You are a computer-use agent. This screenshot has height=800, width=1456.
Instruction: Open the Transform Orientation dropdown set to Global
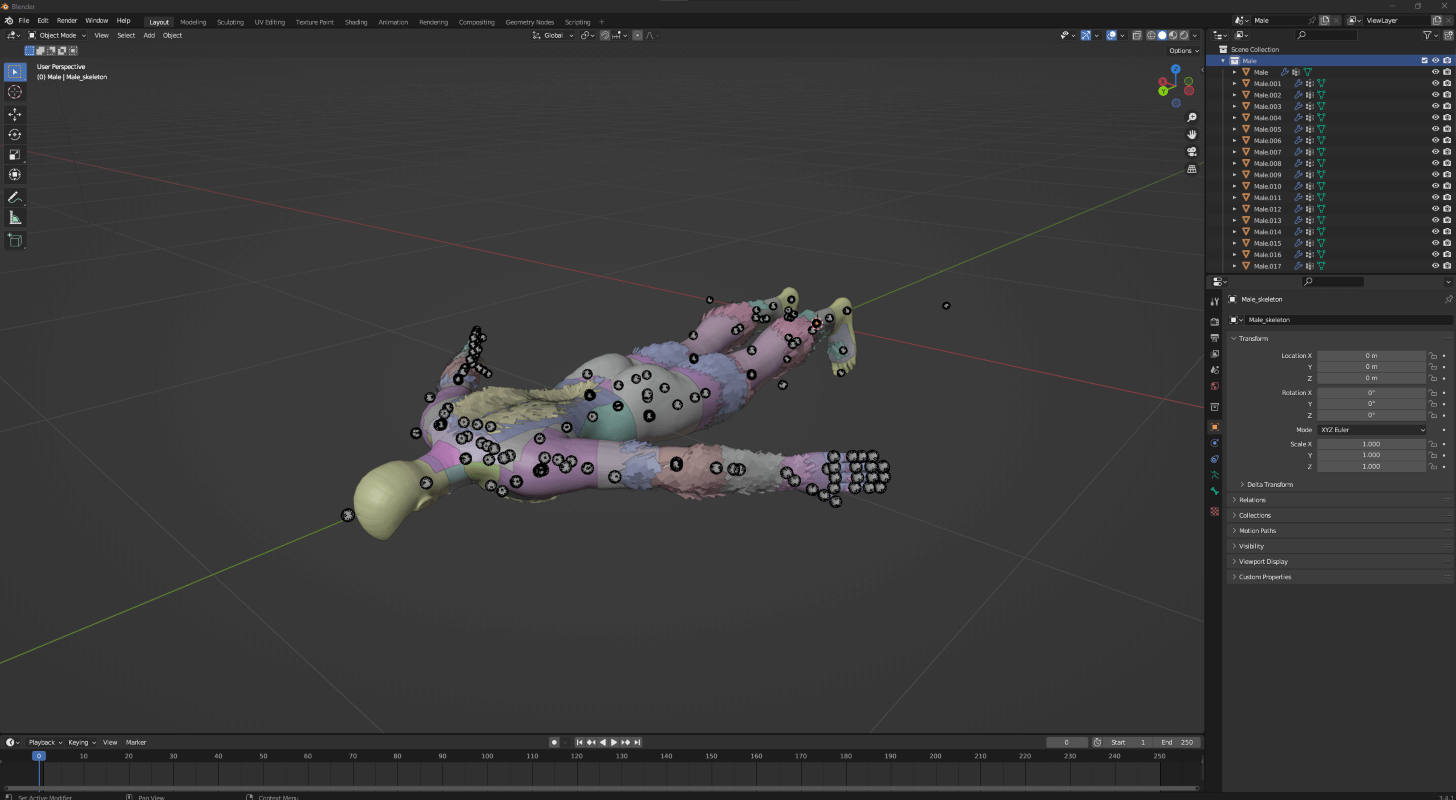(x=551, y=35)
